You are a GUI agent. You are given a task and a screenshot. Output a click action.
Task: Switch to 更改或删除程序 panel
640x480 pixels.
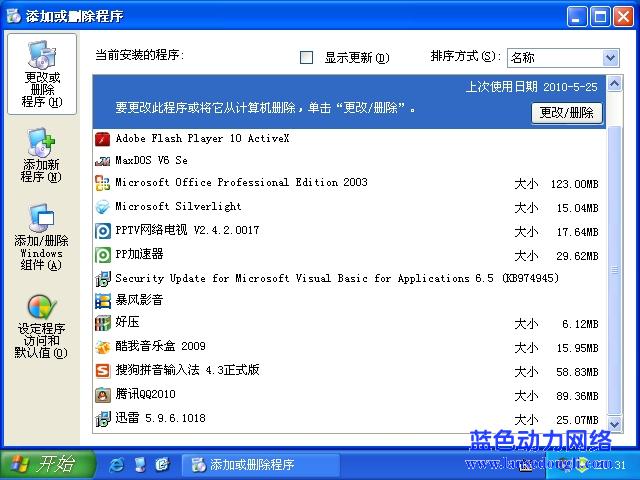pyautogui.click(x=41, y=75)
